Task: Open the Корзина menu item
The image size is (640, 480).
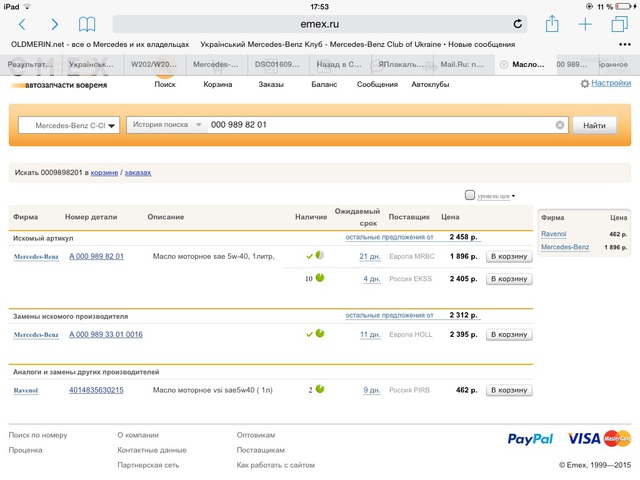Action: click(218, 84)
